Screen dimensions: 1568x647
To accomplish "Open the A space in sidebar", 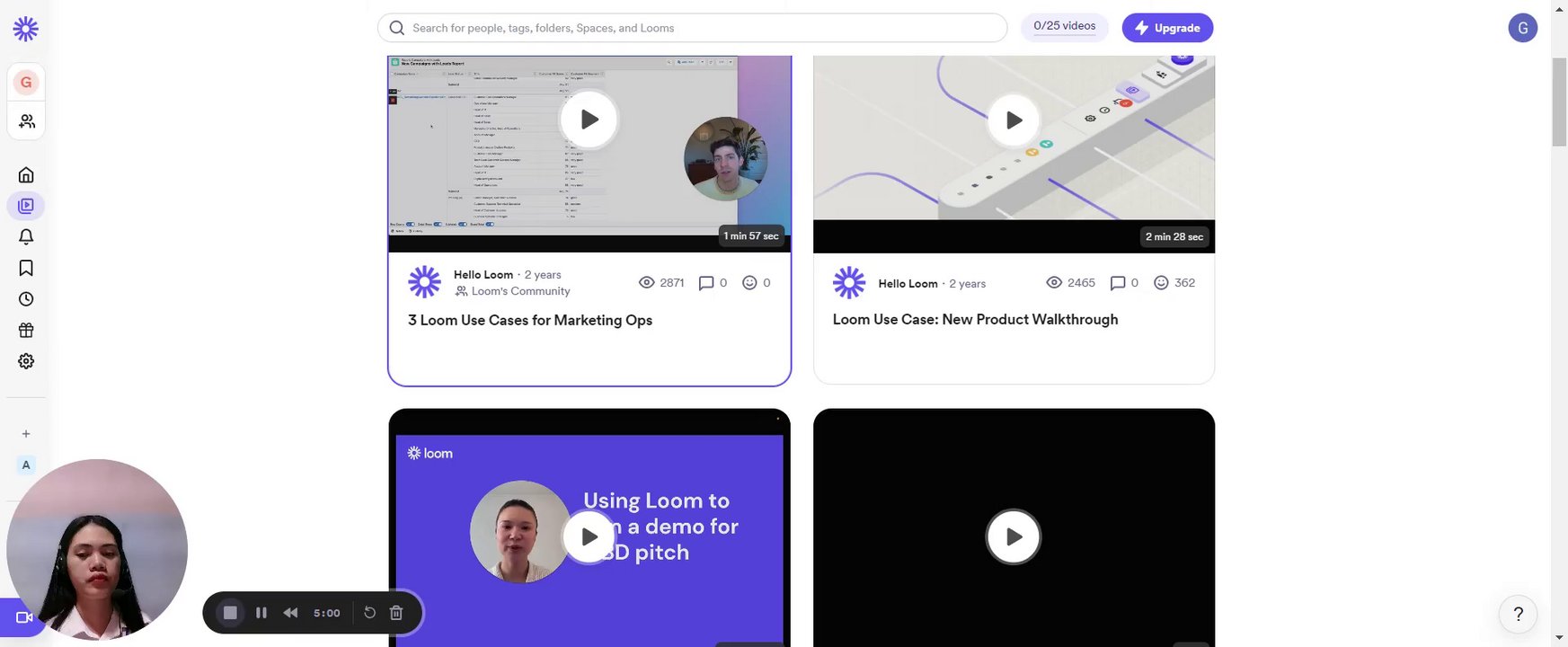I will tap(26, 465).
